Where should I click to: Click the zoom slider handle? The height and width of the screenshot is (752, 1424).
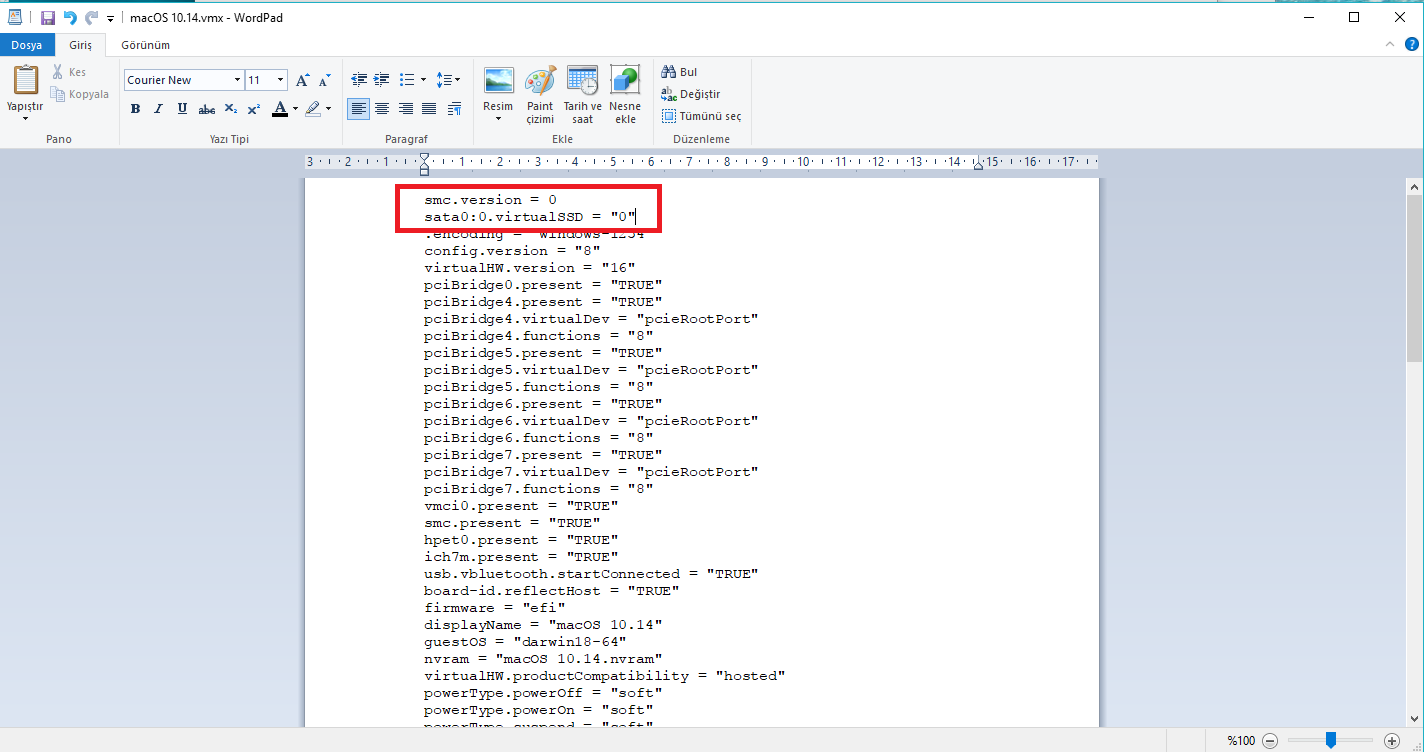(x=1330, y=740)
